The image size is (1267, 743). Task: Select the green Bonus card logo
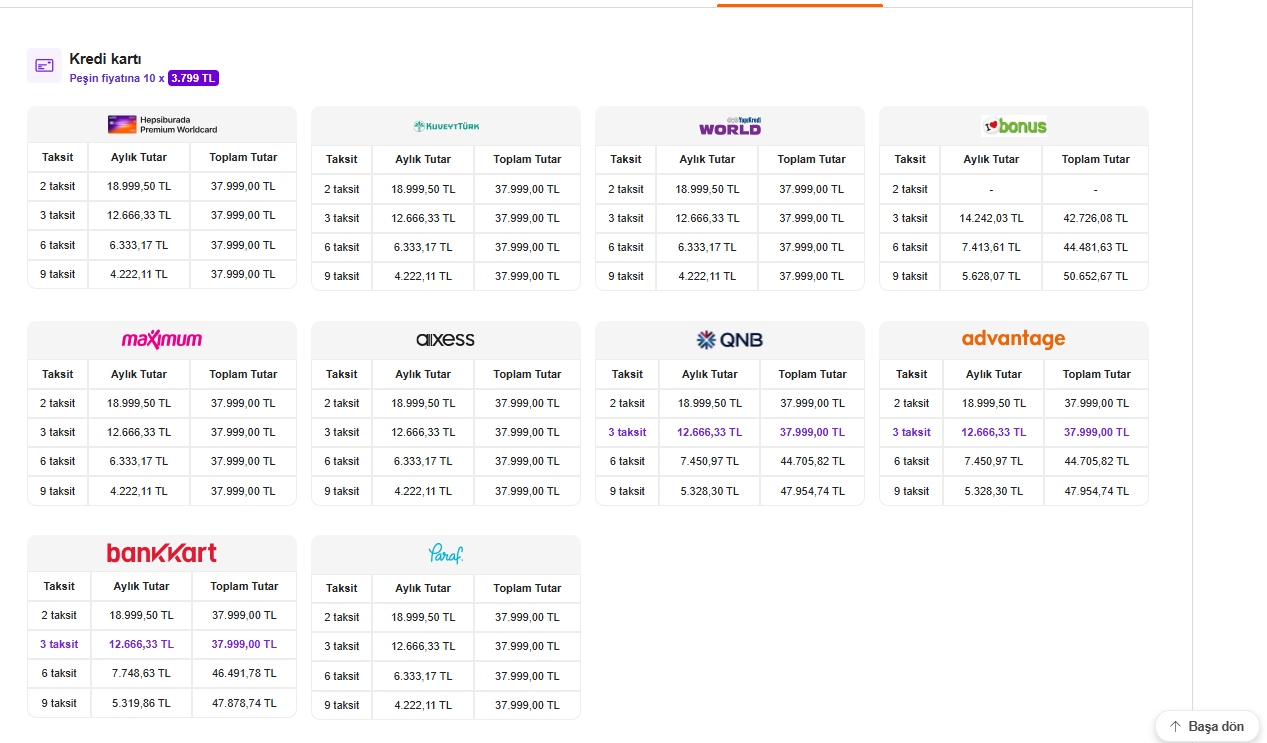(x=1014, y=126)
